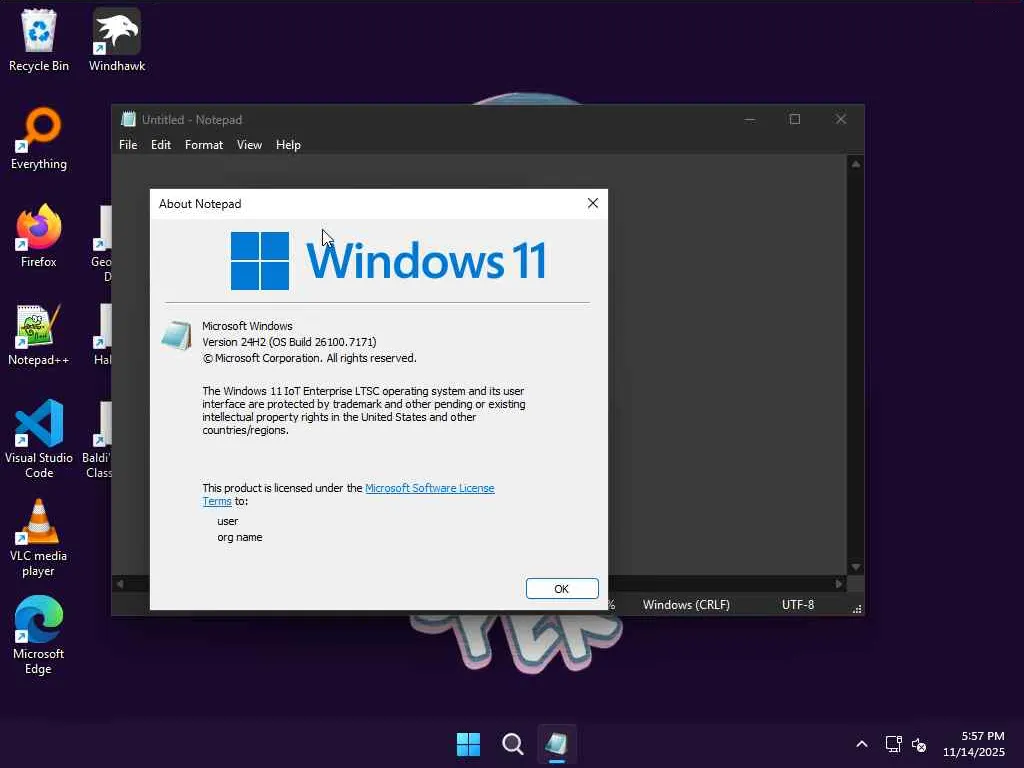
Task: Open the Edit menu in Notepad
Action: coord(161,145)
